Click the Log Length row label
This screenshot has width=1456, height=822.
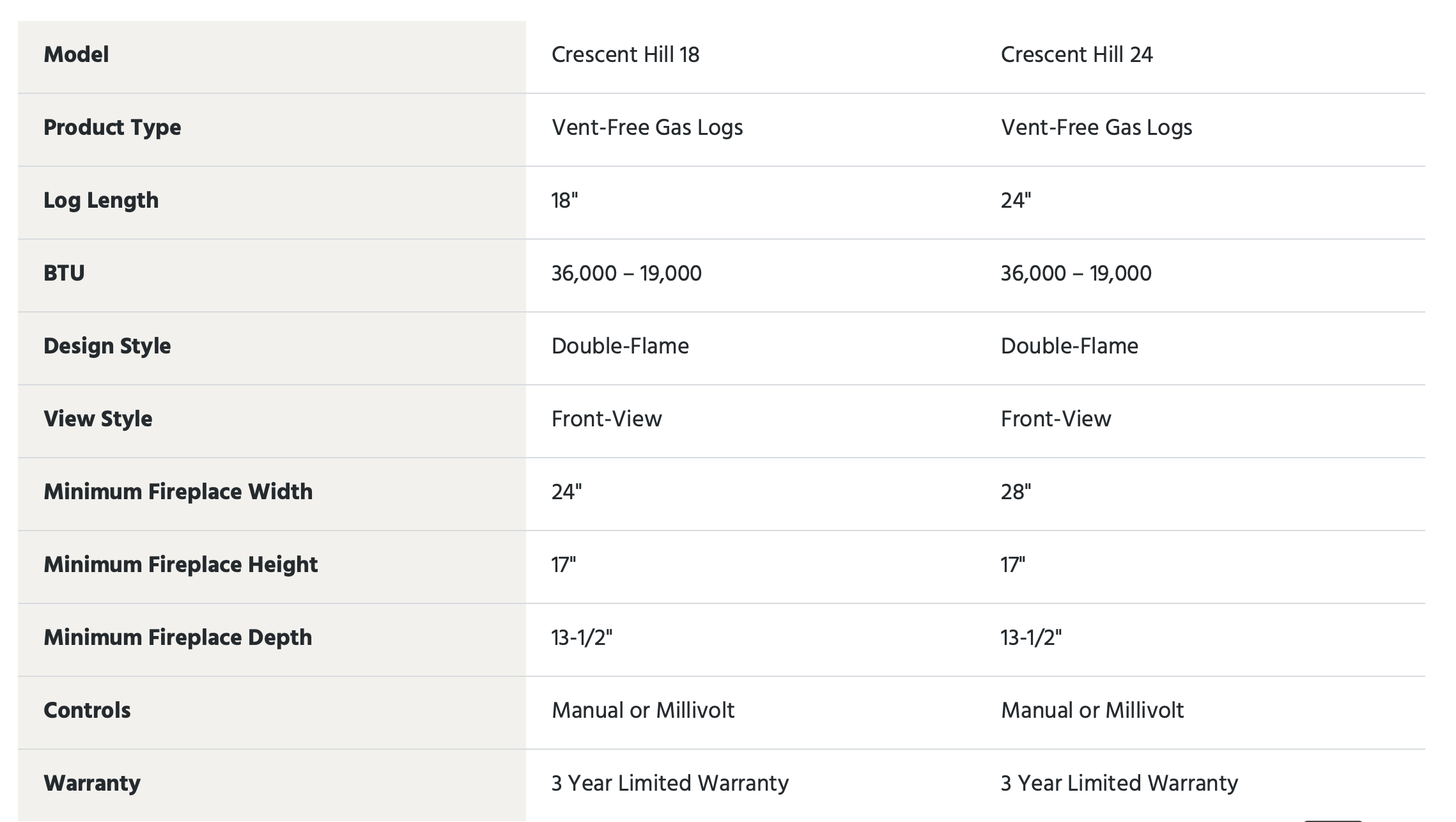click(x=101, y=201)
